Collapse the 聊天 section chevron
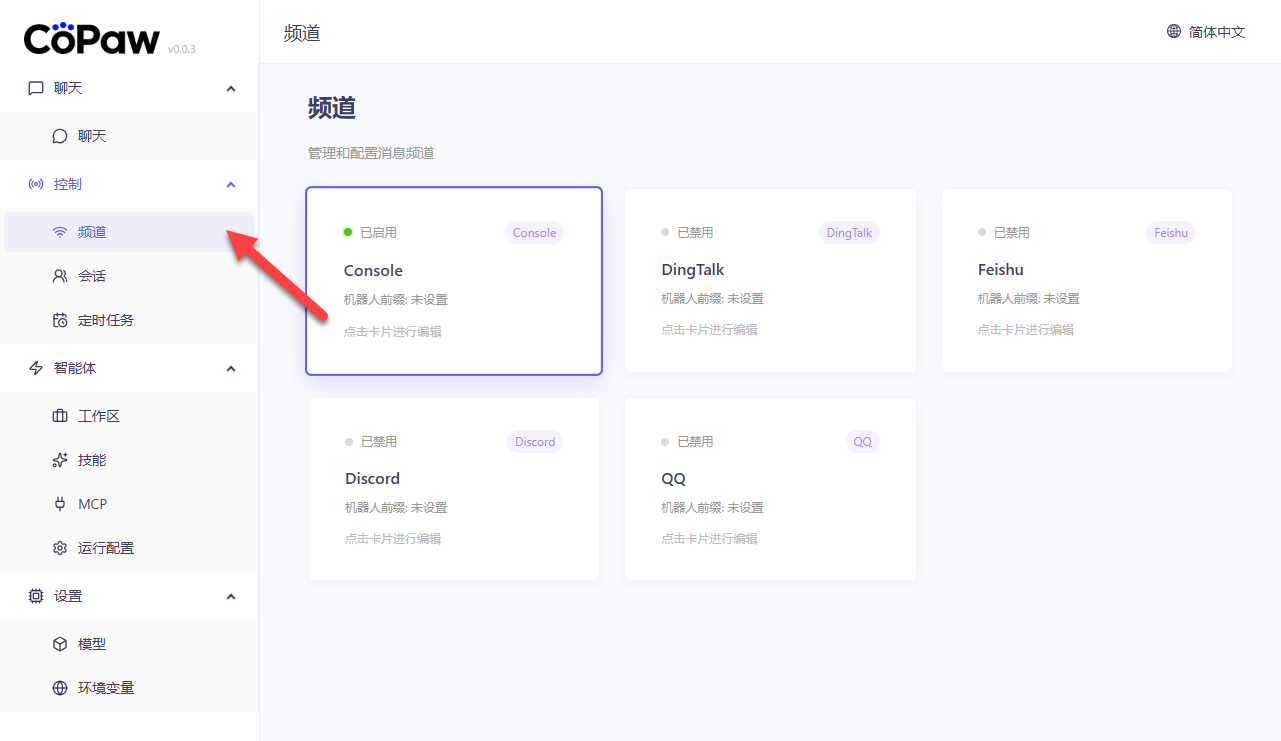Image resolution: width=1281 pixels, height=741 pixels. [231, 88]
